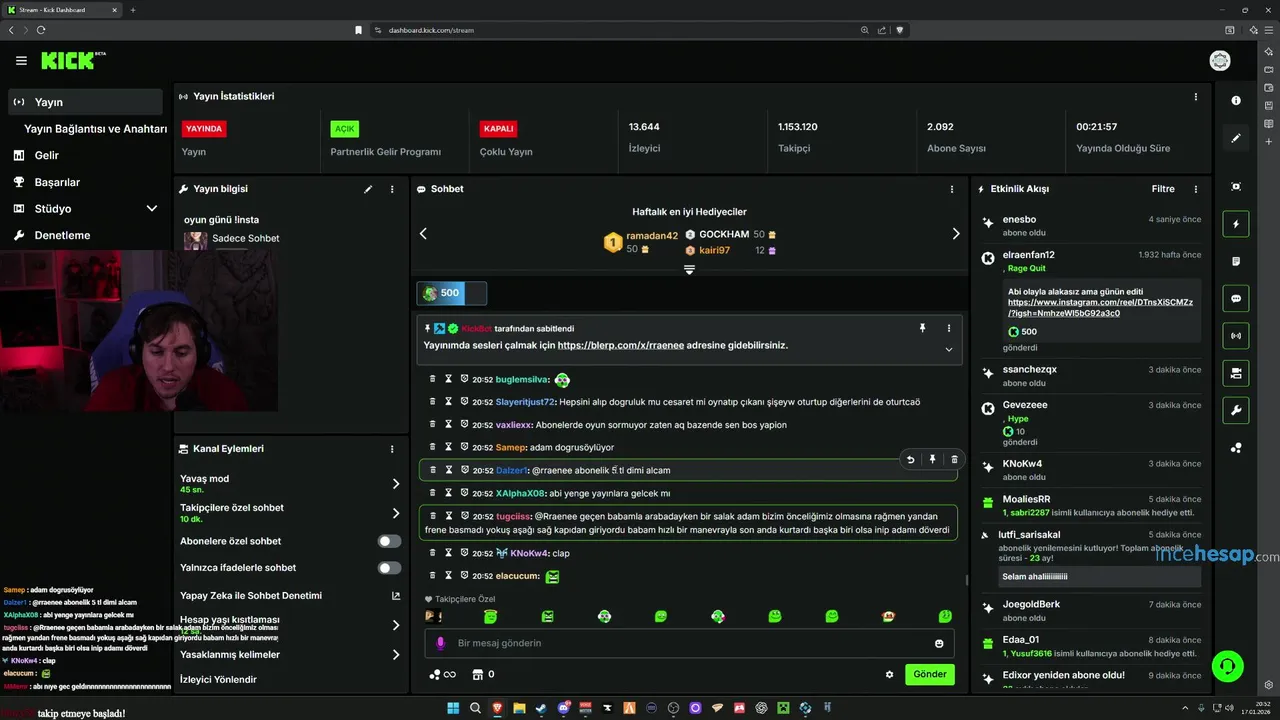Unpin the pinned KickBot message
The width and height of the screenshot is (1280, 720).
[x=922, y=328]
